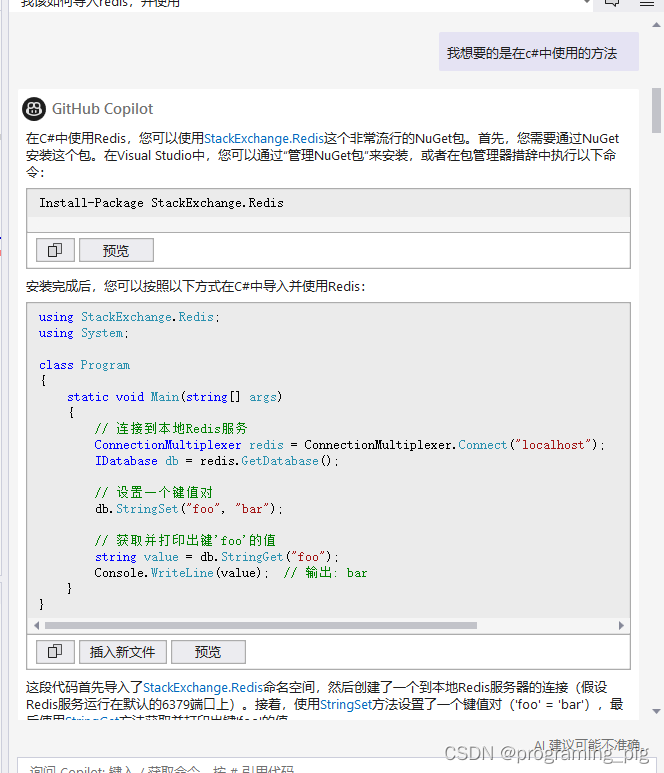Preview the Install-Package command block
Viewport: 664px width, 773px height.
[x=116, y=250]
